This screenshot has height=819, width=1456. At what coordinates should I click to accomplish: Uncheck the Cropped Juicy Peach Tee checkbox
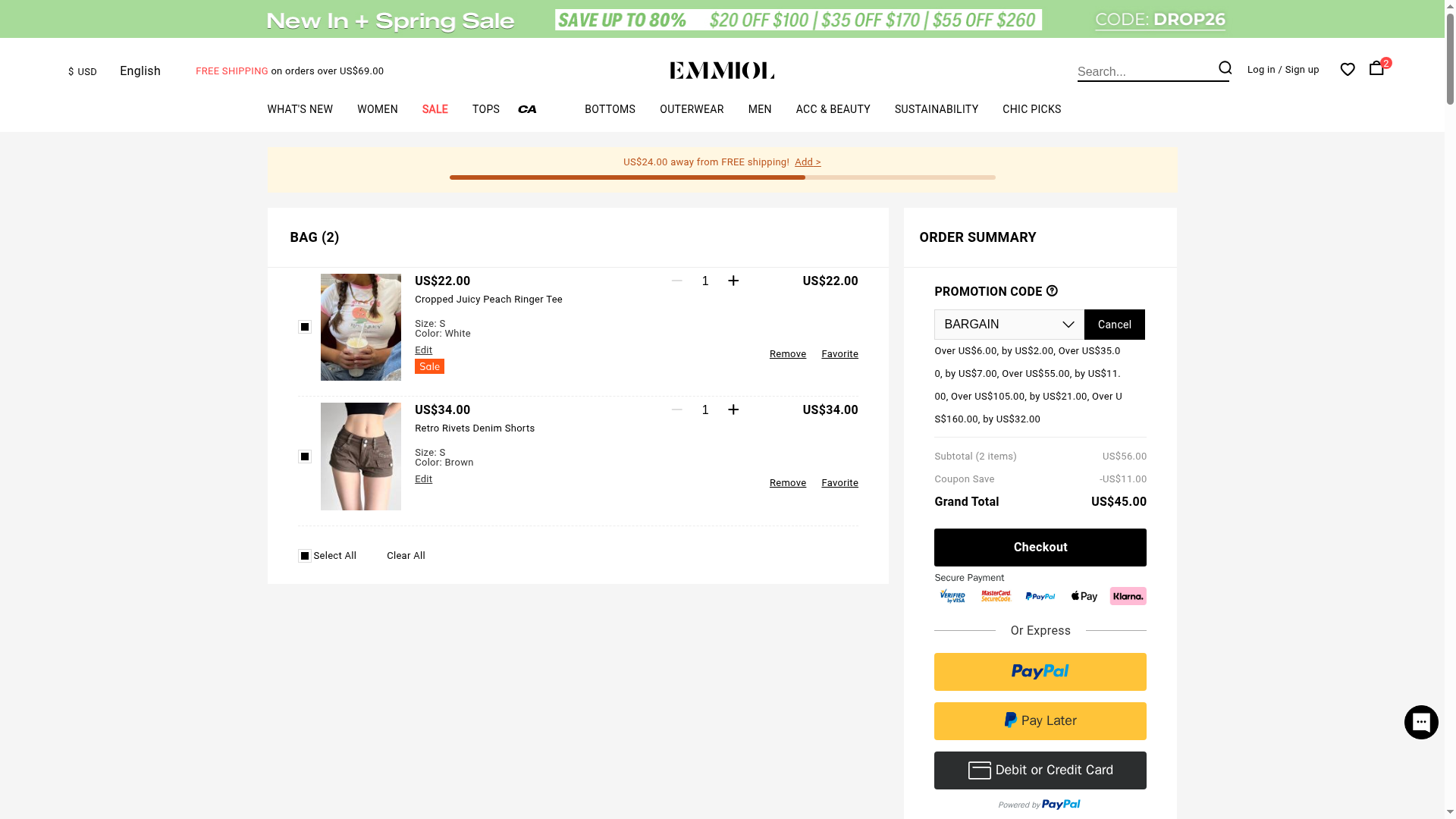305,327
